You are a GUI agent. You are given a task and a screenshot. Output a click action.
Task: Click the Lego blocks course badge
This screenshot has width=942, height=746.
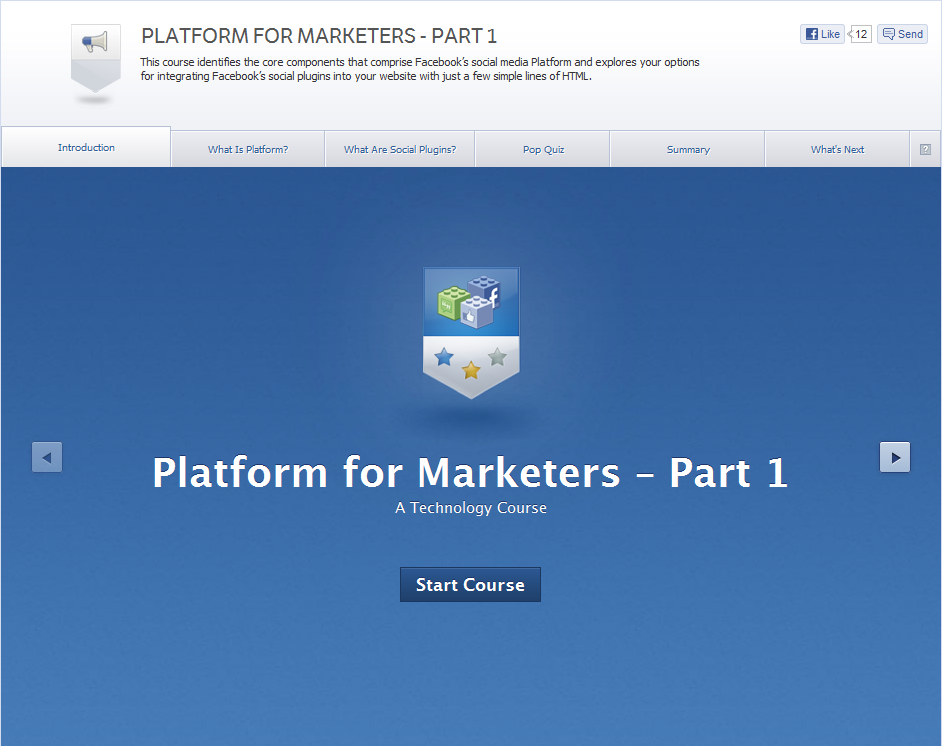[471, 333]
